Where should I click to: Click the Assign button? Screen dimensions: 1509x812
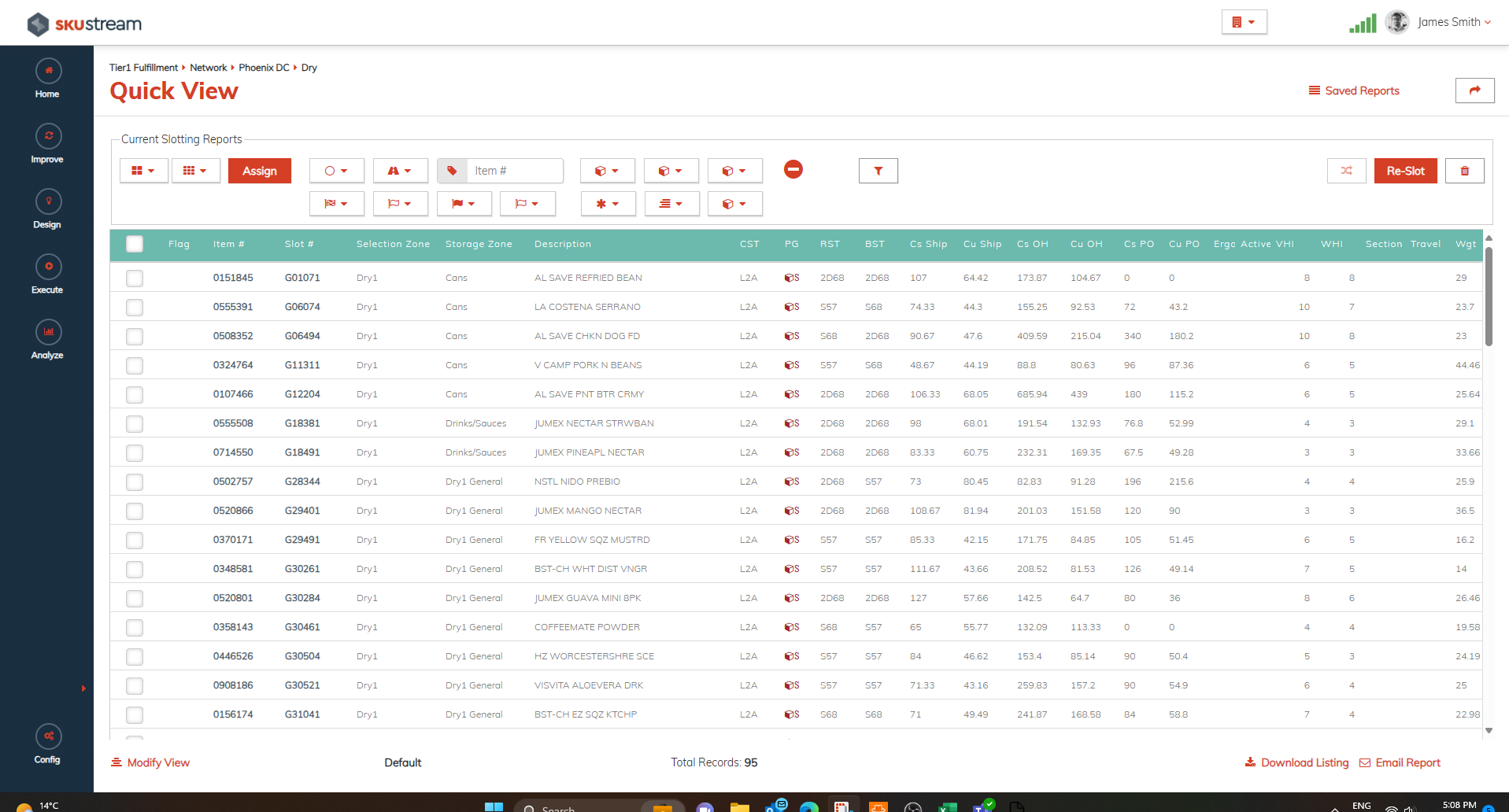point(259,171)
